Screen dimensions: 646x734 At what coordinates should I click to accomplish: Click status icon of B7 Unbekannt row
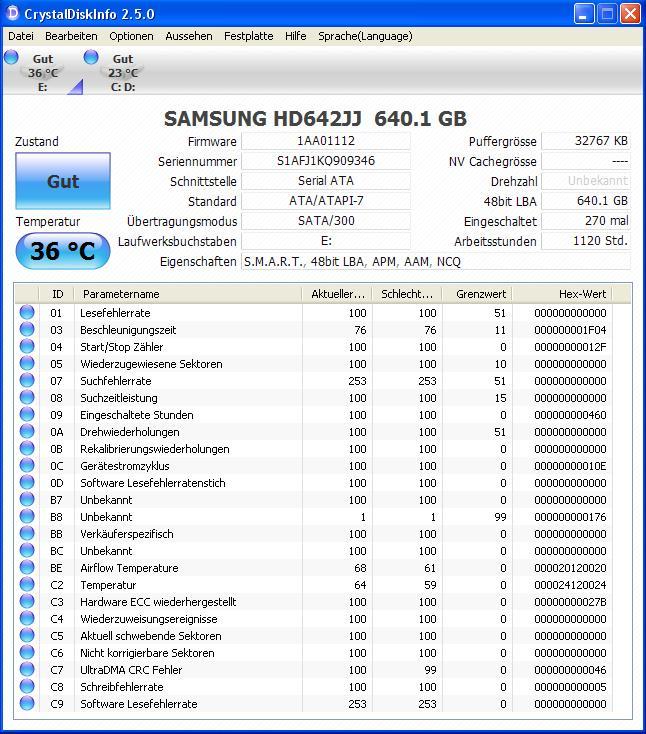[27, 499]
